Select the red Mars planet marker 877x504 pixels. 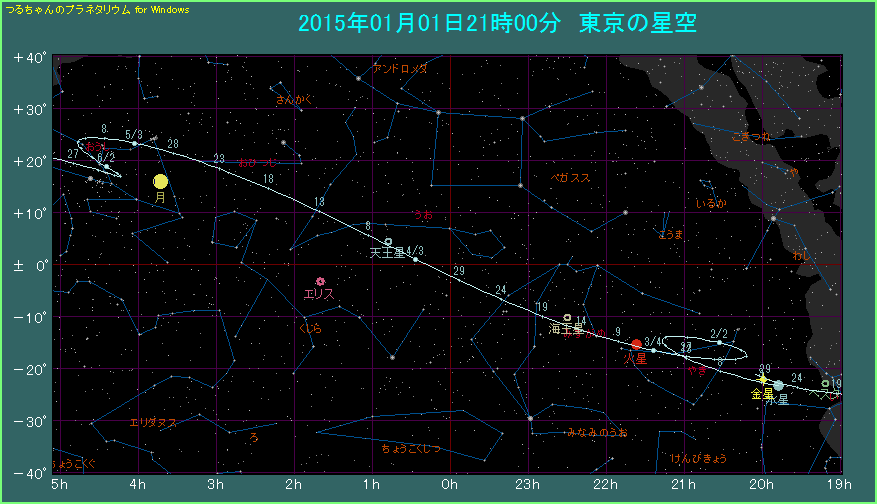636,344
